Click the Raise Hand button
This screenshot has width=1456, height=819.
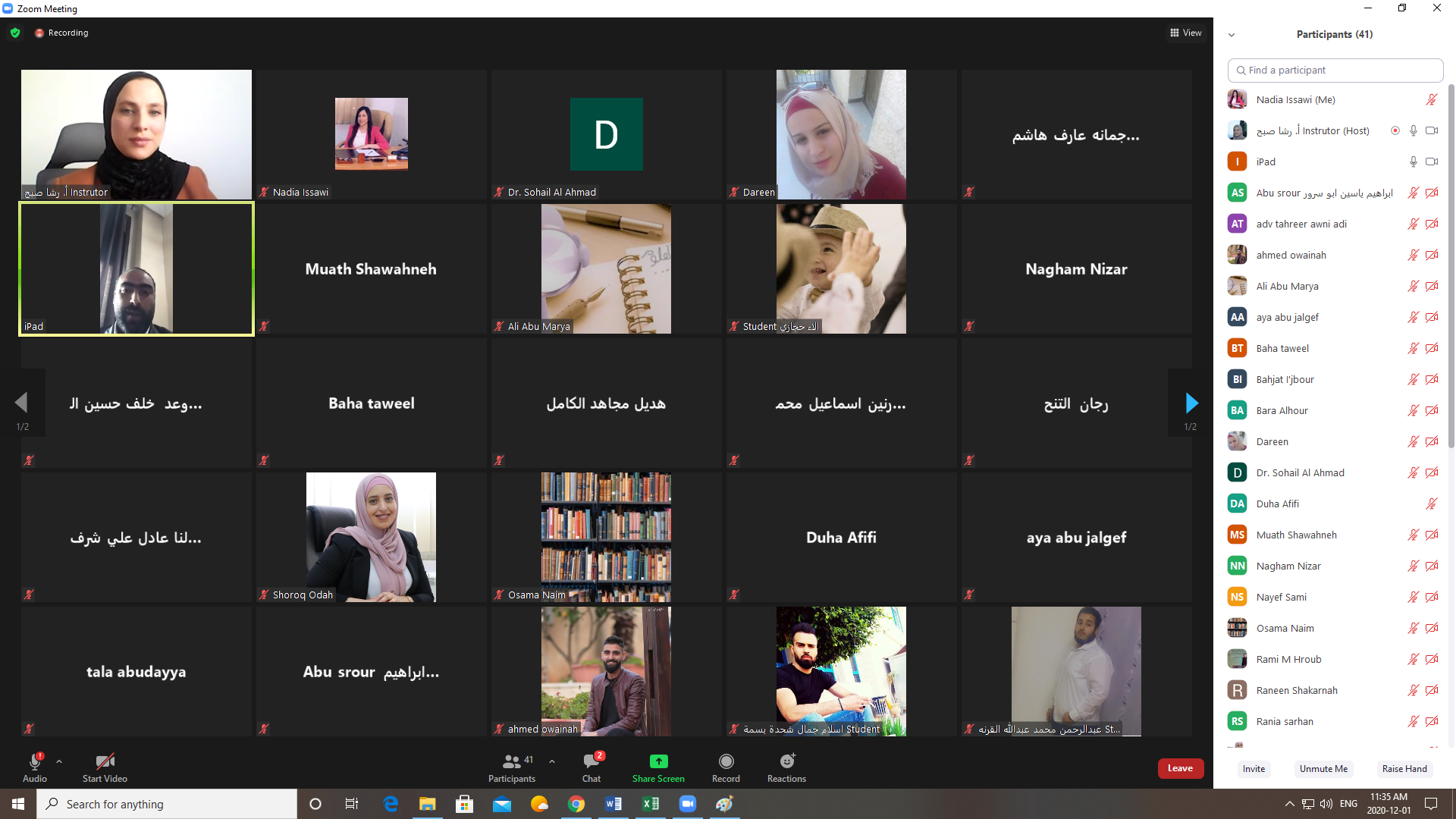pos(1404,769)
